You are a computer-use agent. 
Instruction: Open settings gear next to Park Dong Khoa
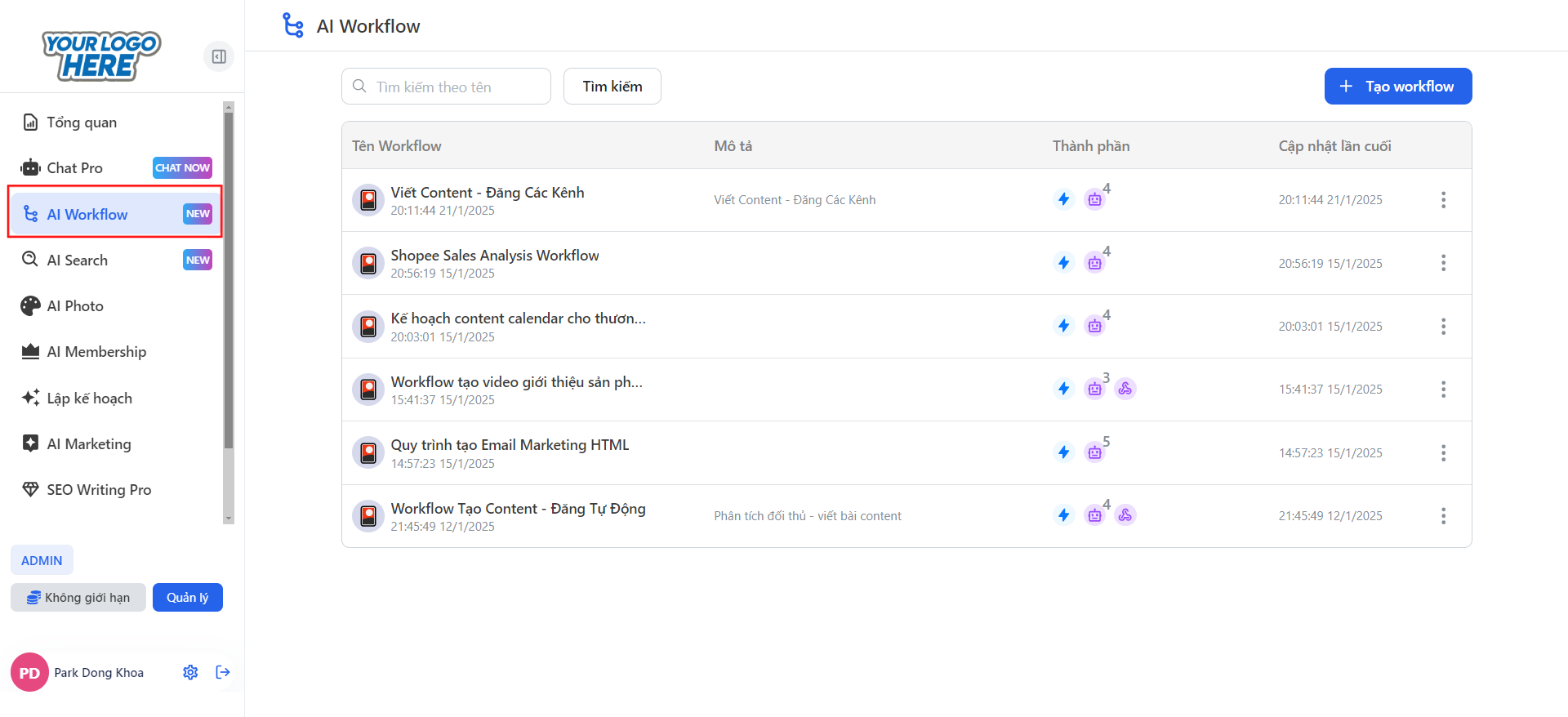(x=190, y=672)
